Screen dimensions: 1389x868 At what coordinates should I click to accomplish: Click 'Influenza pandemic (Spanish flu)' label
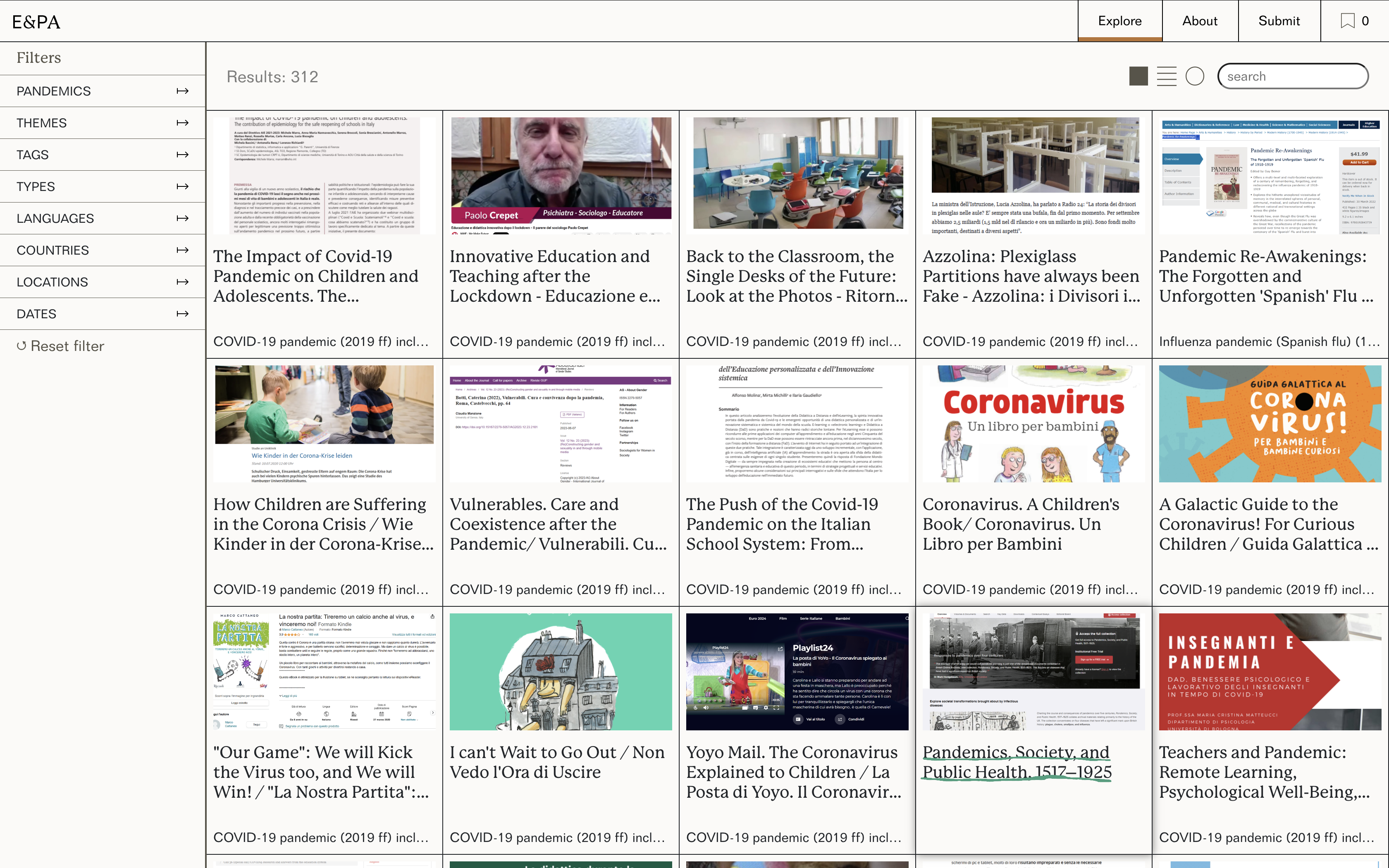[1269, 342]
